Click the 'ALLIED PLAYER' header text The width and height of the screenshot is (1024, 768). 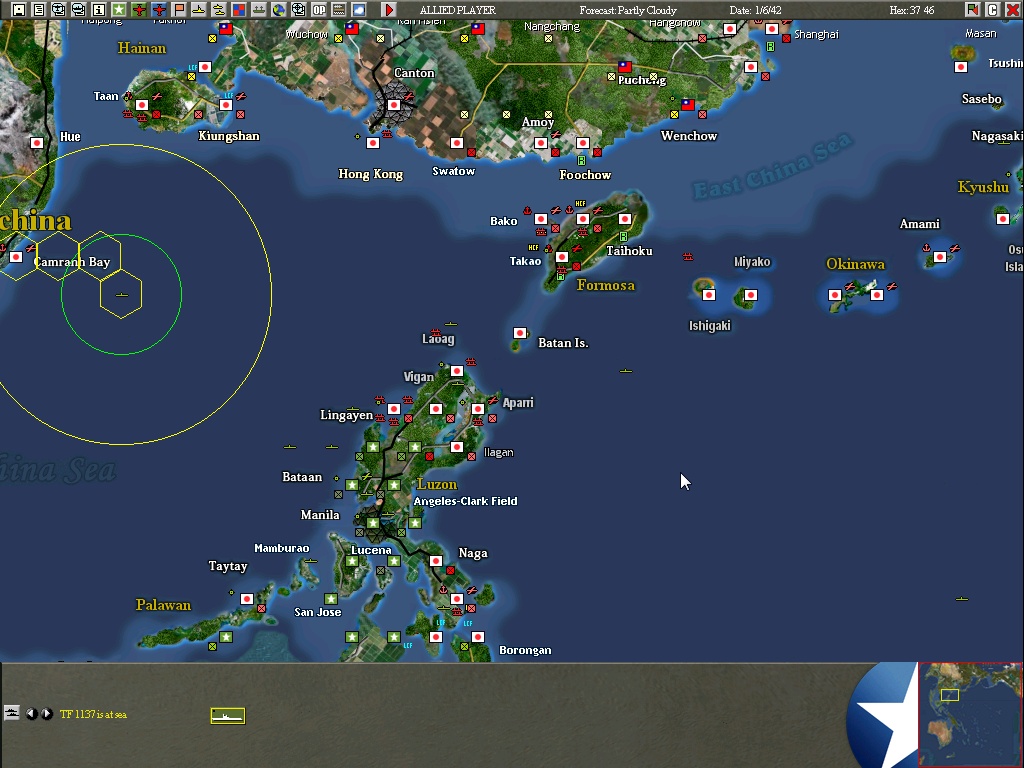458,10
